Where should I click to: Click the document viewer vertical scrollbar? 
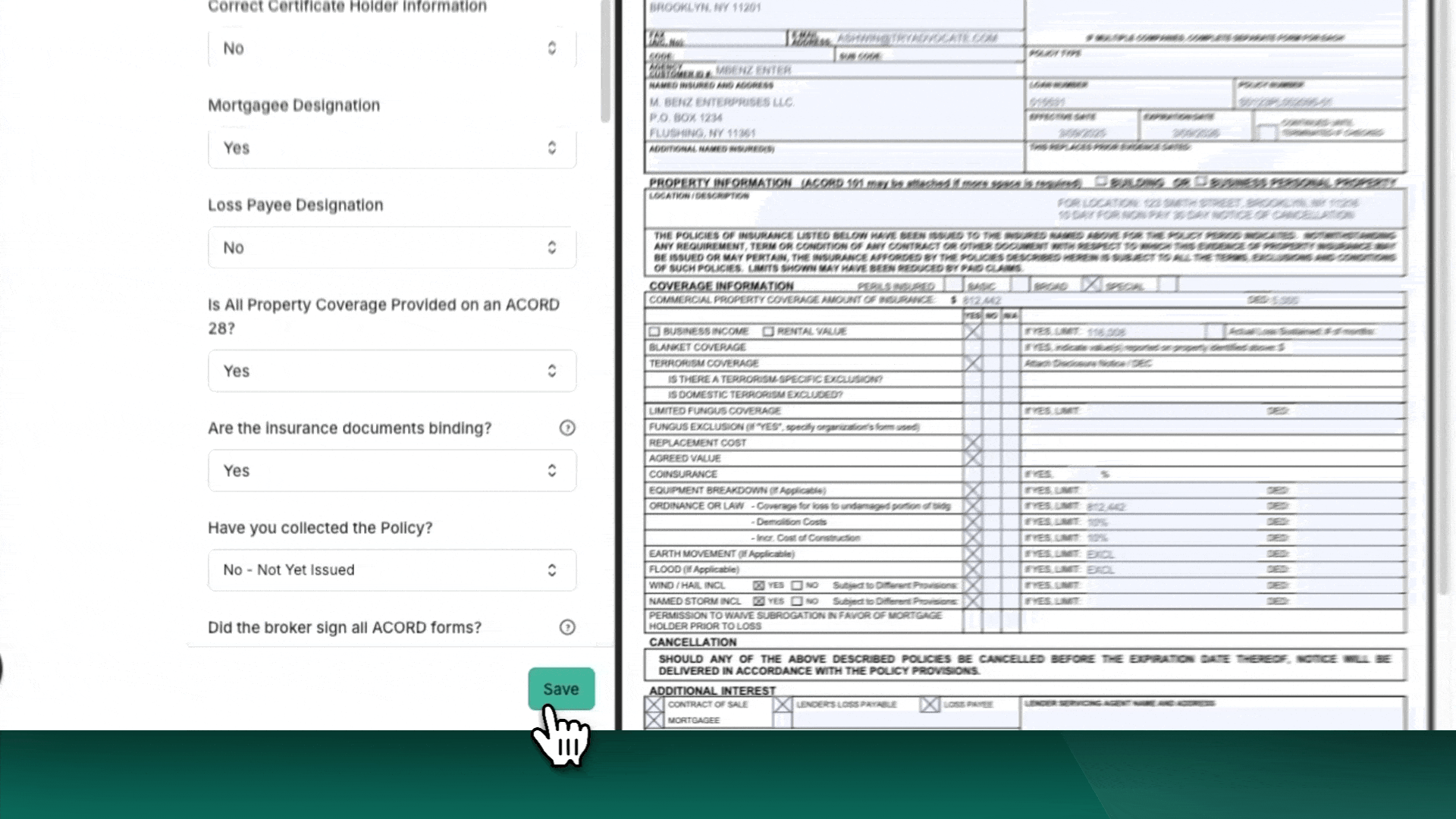1444,303
